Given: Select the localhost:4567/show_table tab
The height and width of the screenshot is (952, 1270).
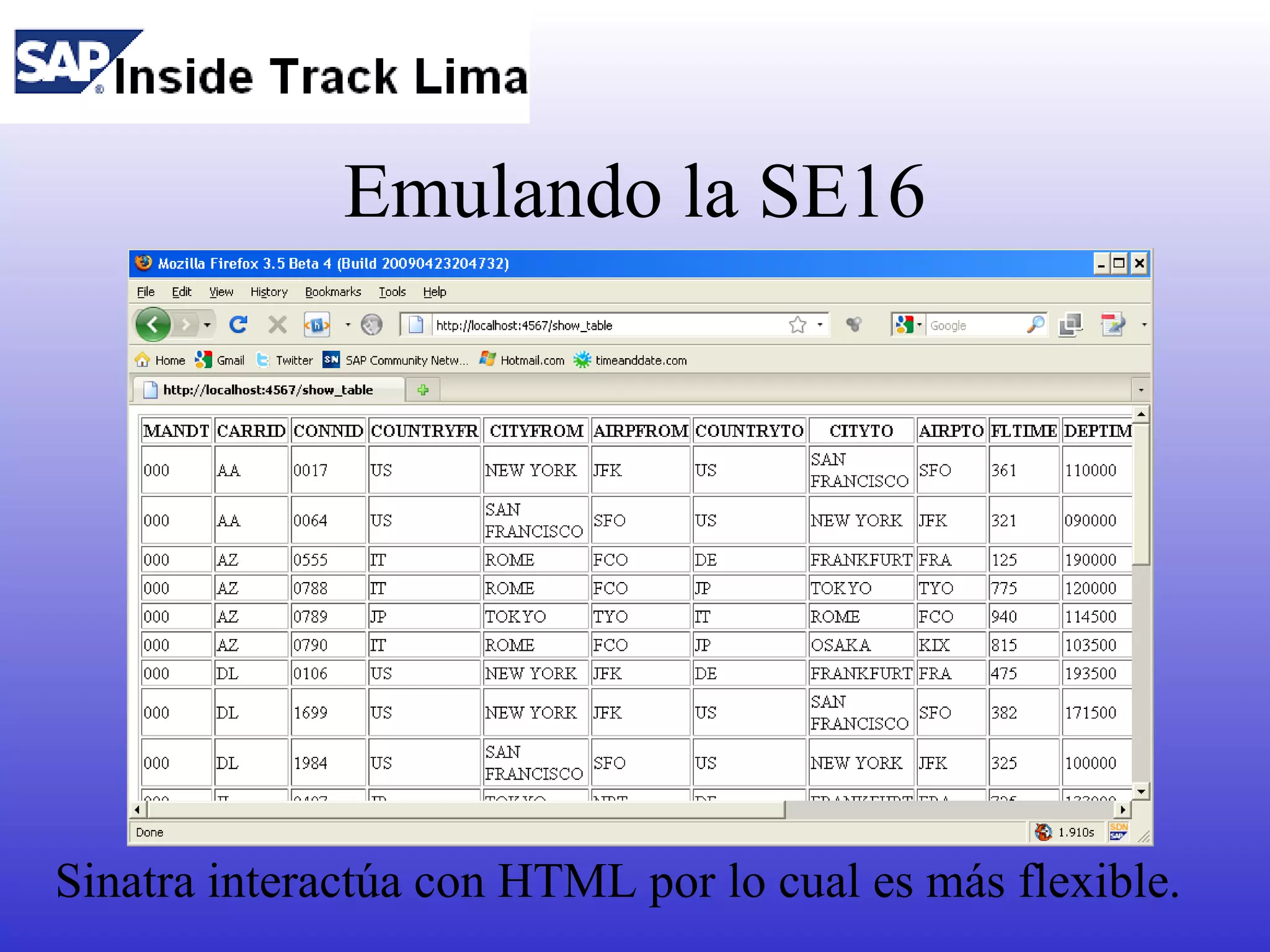Looking at the screenshot, I should pyautogui.click(x=268, y=390).
